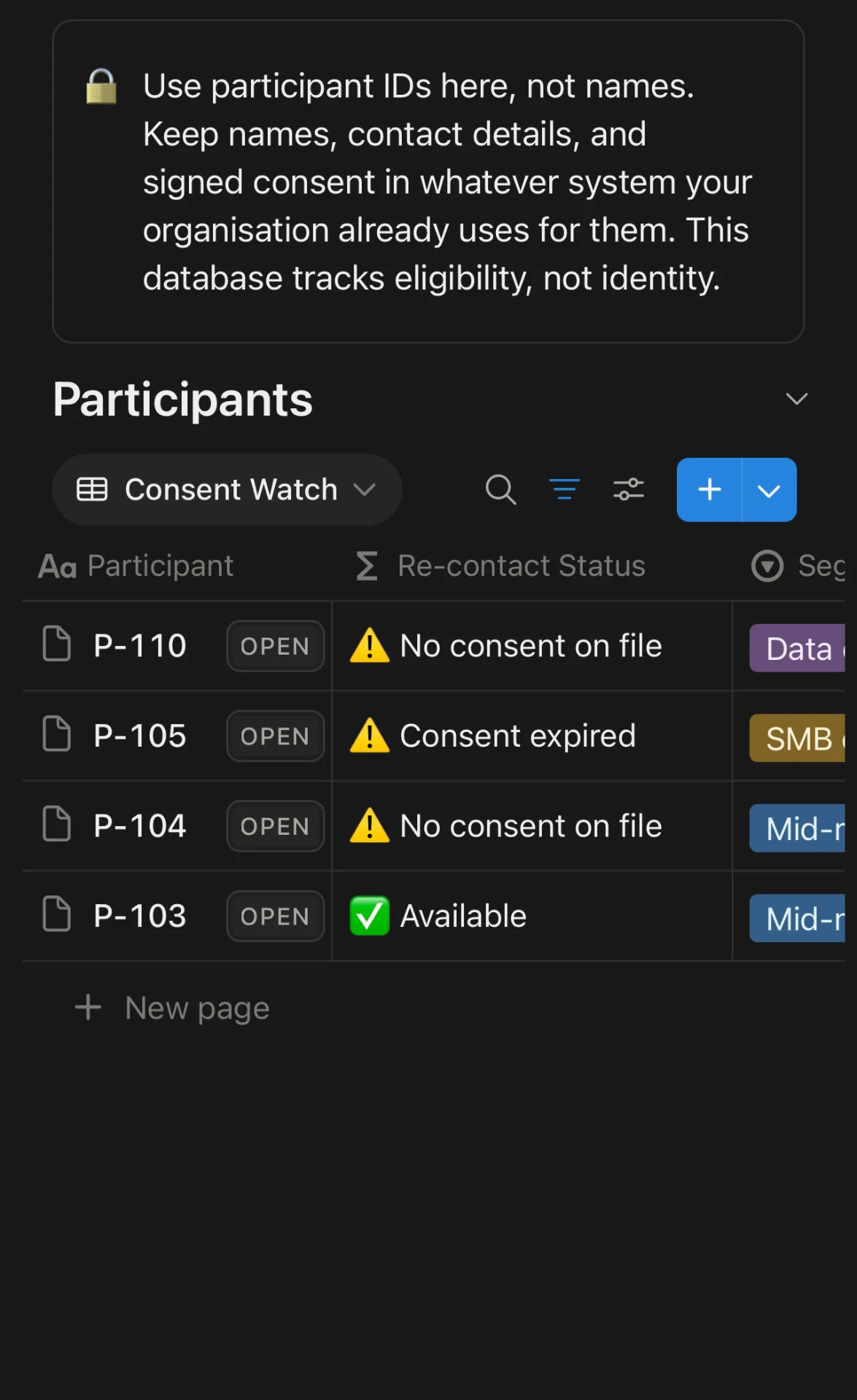Image resolution: width=857 pixels, height=1400 pixels.
Task: Click the SMB segment tag
Action: 797,739
